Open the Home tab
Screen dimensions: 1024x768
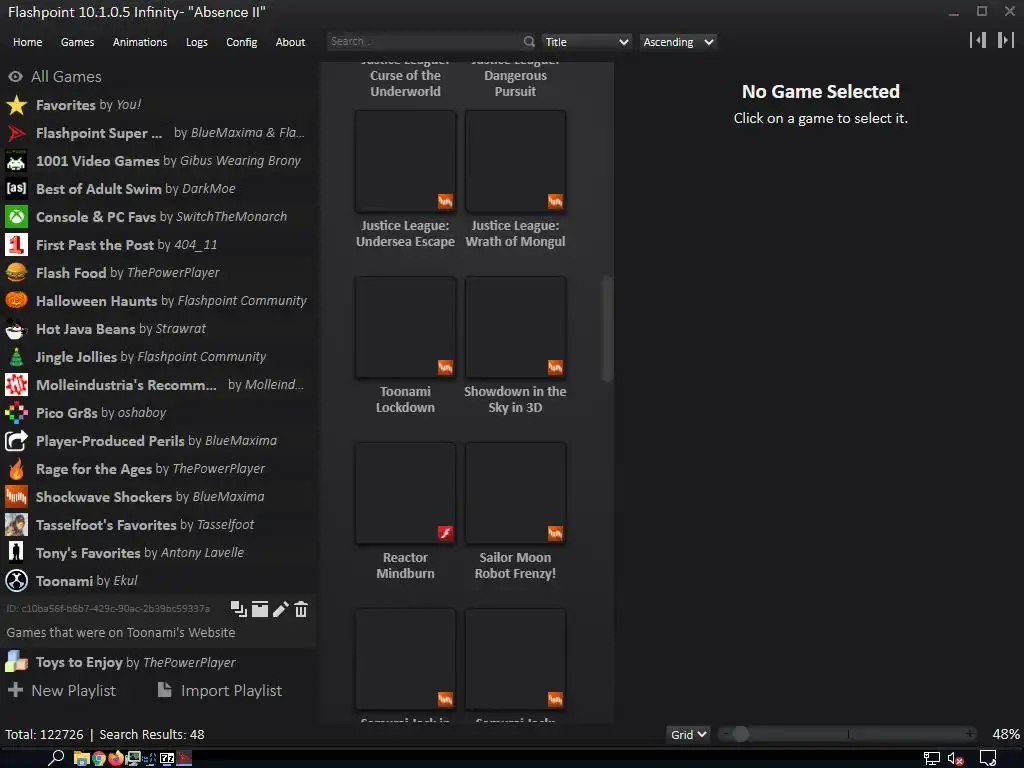tap(27, 42)
